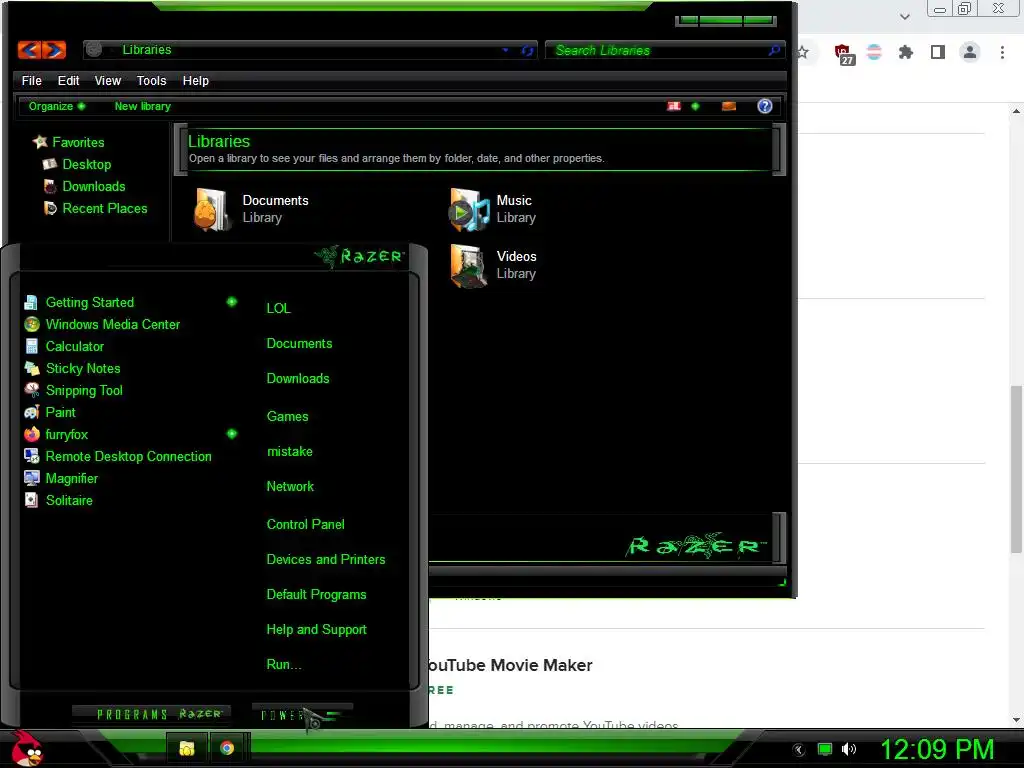Click the Angry Bird Start button

pos(26,748)
